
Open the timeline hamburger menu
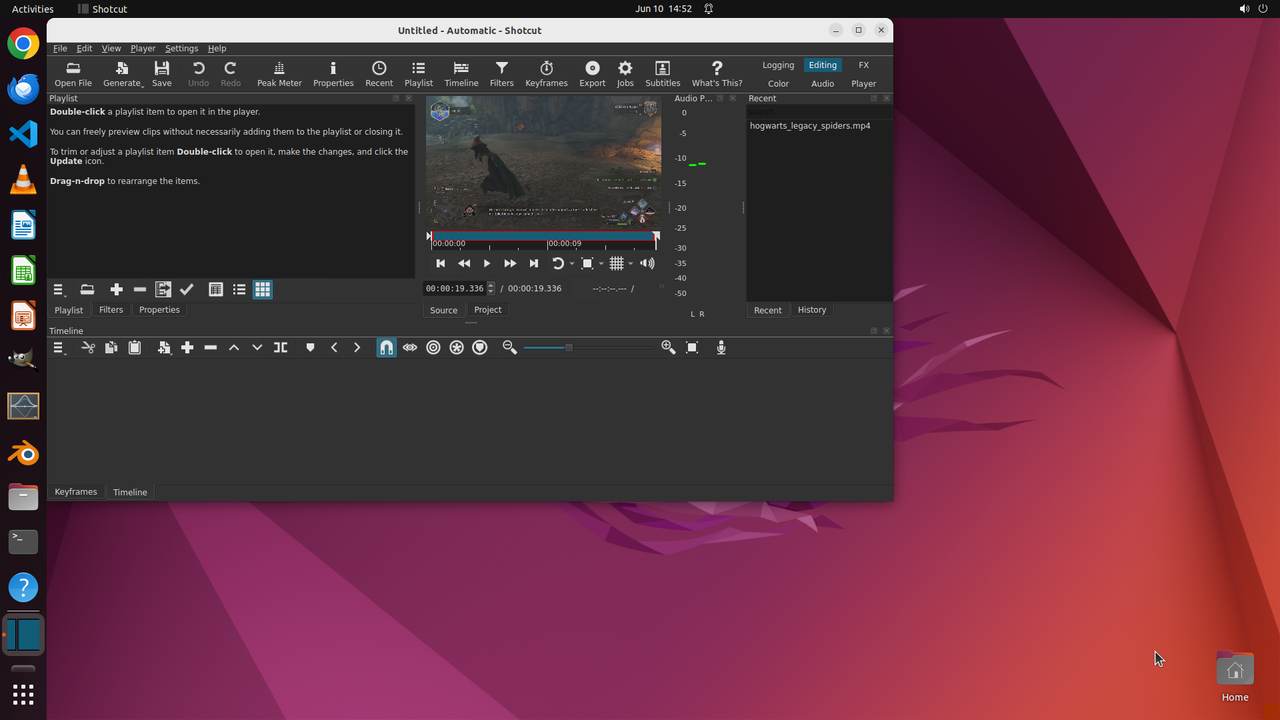(59, 347)
